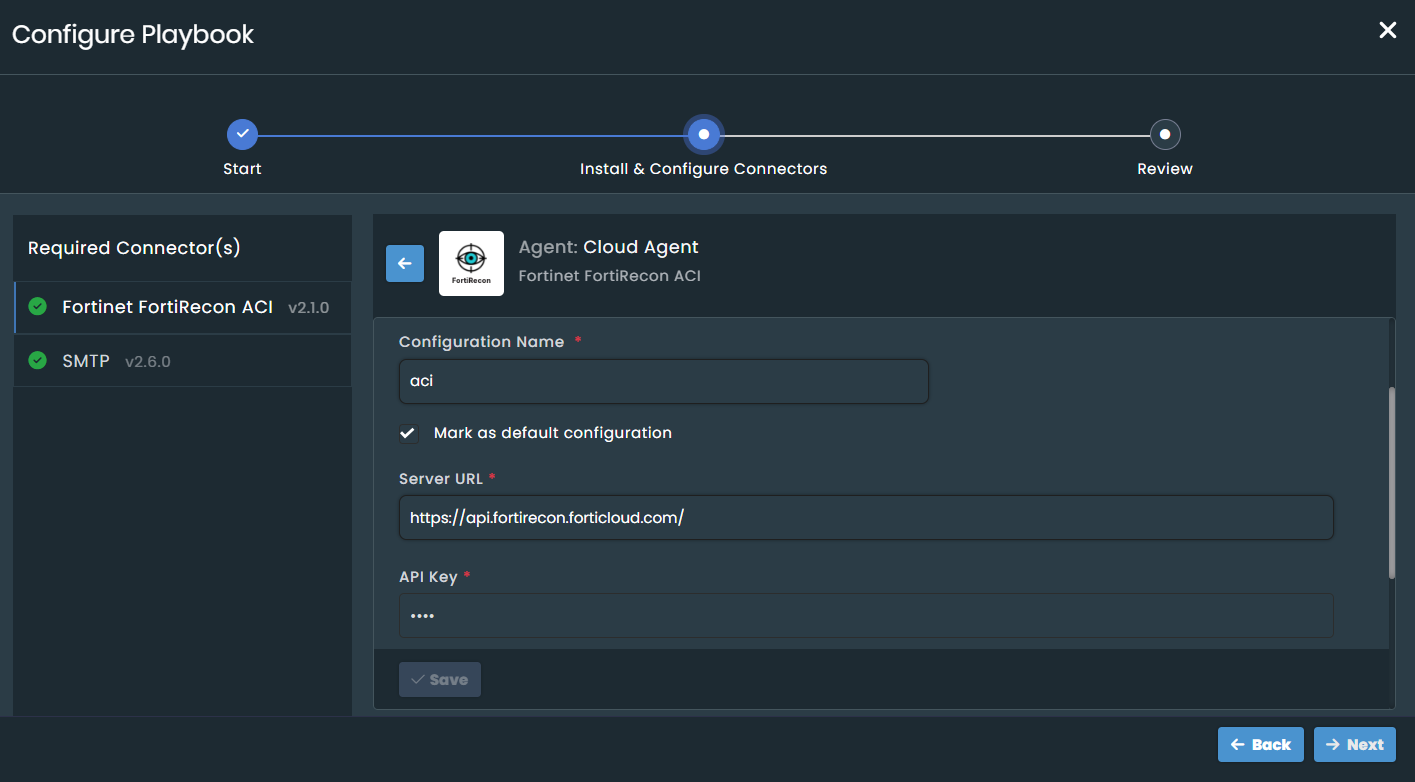Click the Review step circle

1165,134
